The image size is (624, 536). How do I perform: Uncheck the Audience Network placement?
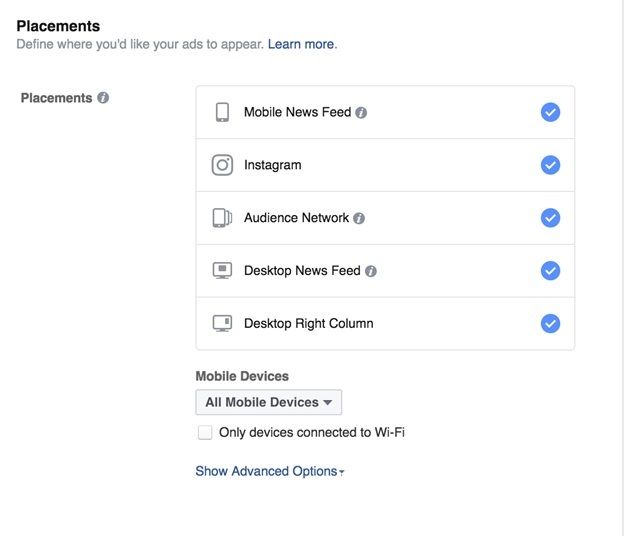point(550,218)
